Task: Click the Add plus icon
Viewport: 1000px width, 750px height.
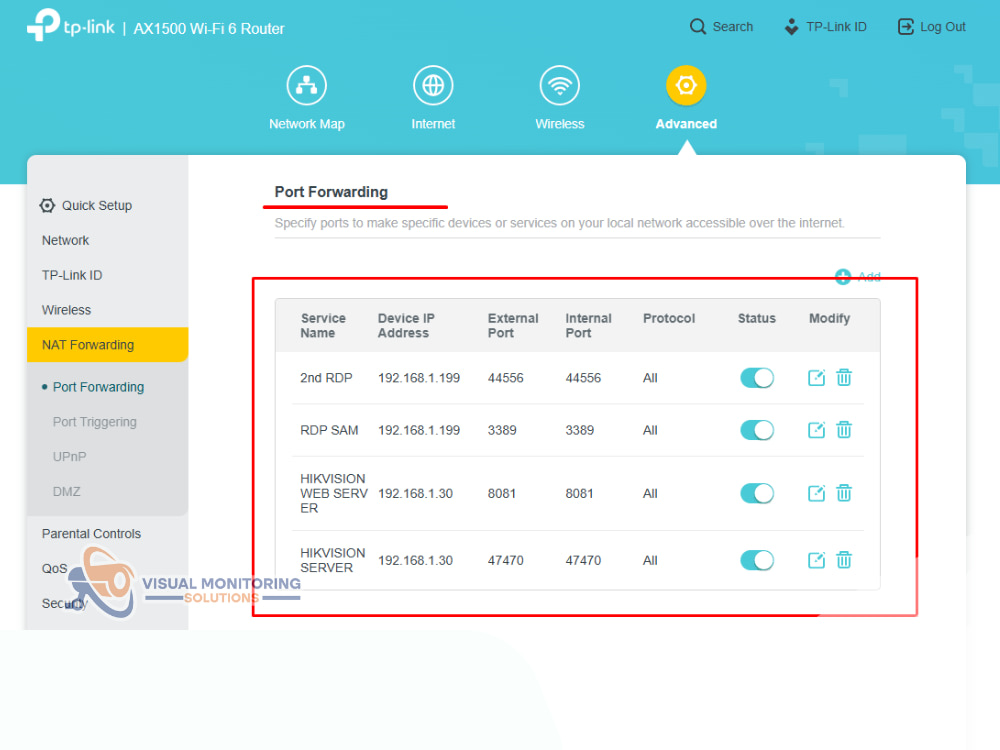Action: [842, 277]
